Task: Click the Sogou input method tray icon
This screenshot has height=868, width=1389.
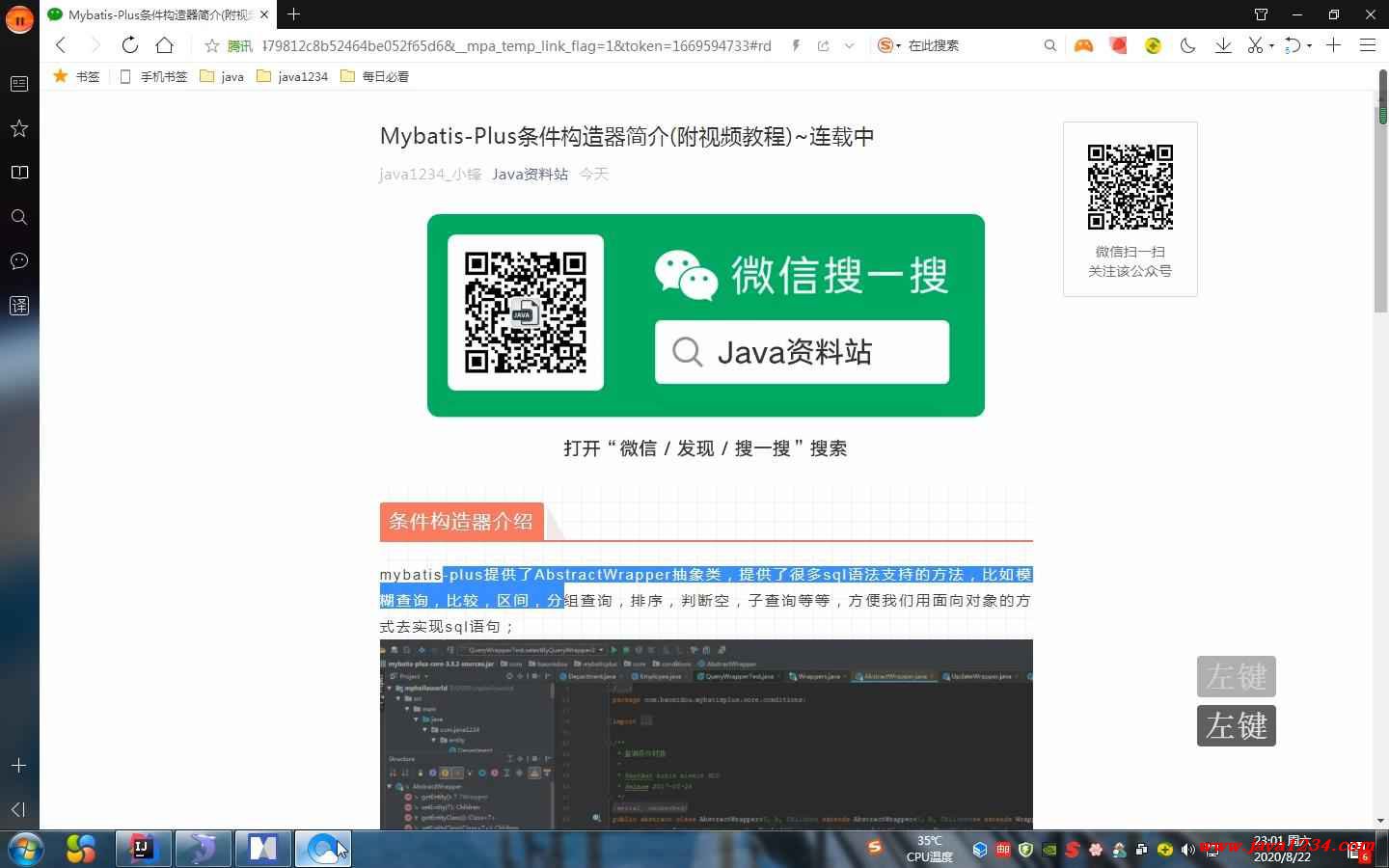Action: point(875,847)
